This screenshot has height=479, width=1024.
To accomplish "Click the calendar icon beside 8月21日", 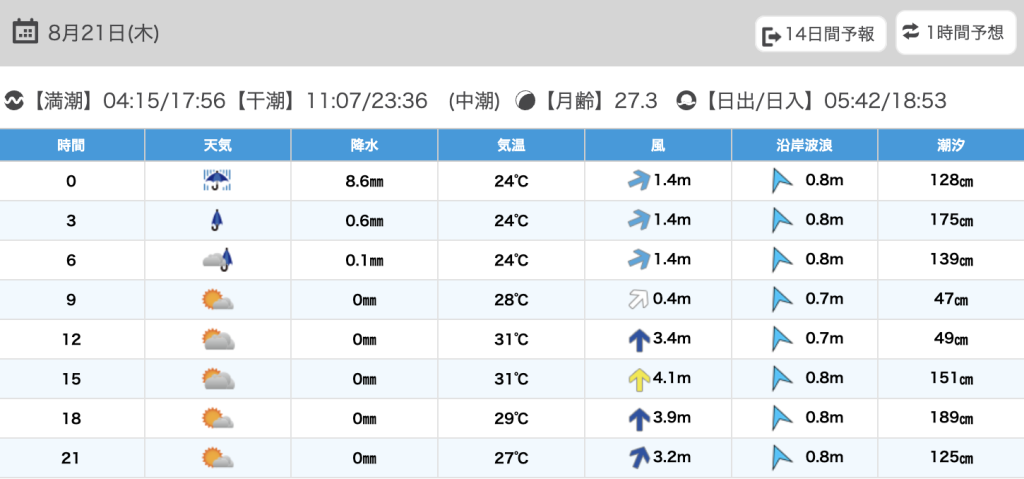I will point(25,32).
